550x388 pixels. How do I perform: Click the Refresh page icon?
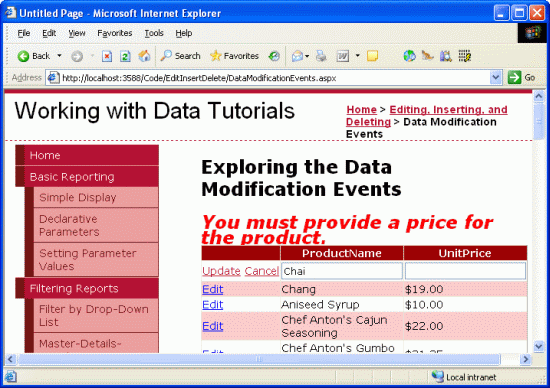[x=125, y=56]
